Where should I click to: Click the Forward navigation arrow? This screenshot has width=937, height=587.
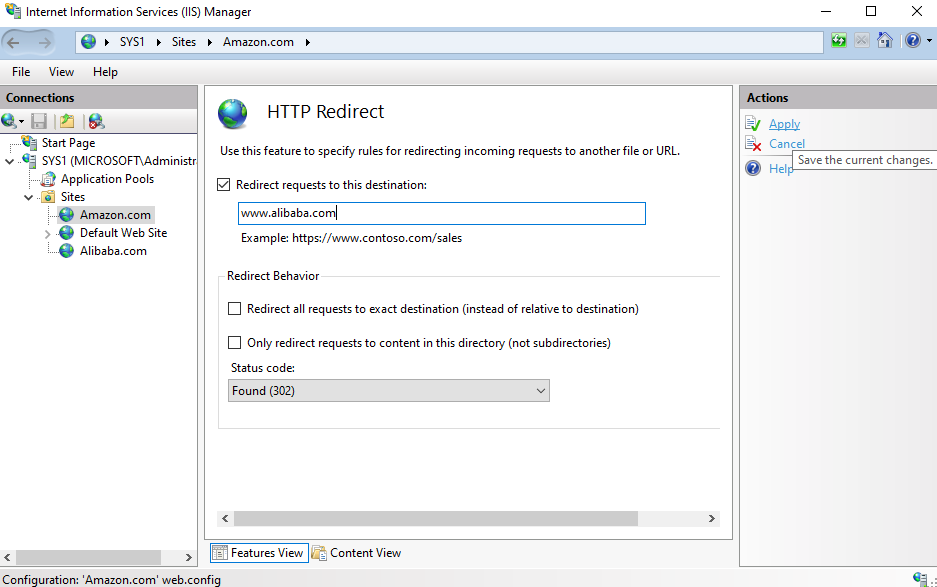(45, 42)
